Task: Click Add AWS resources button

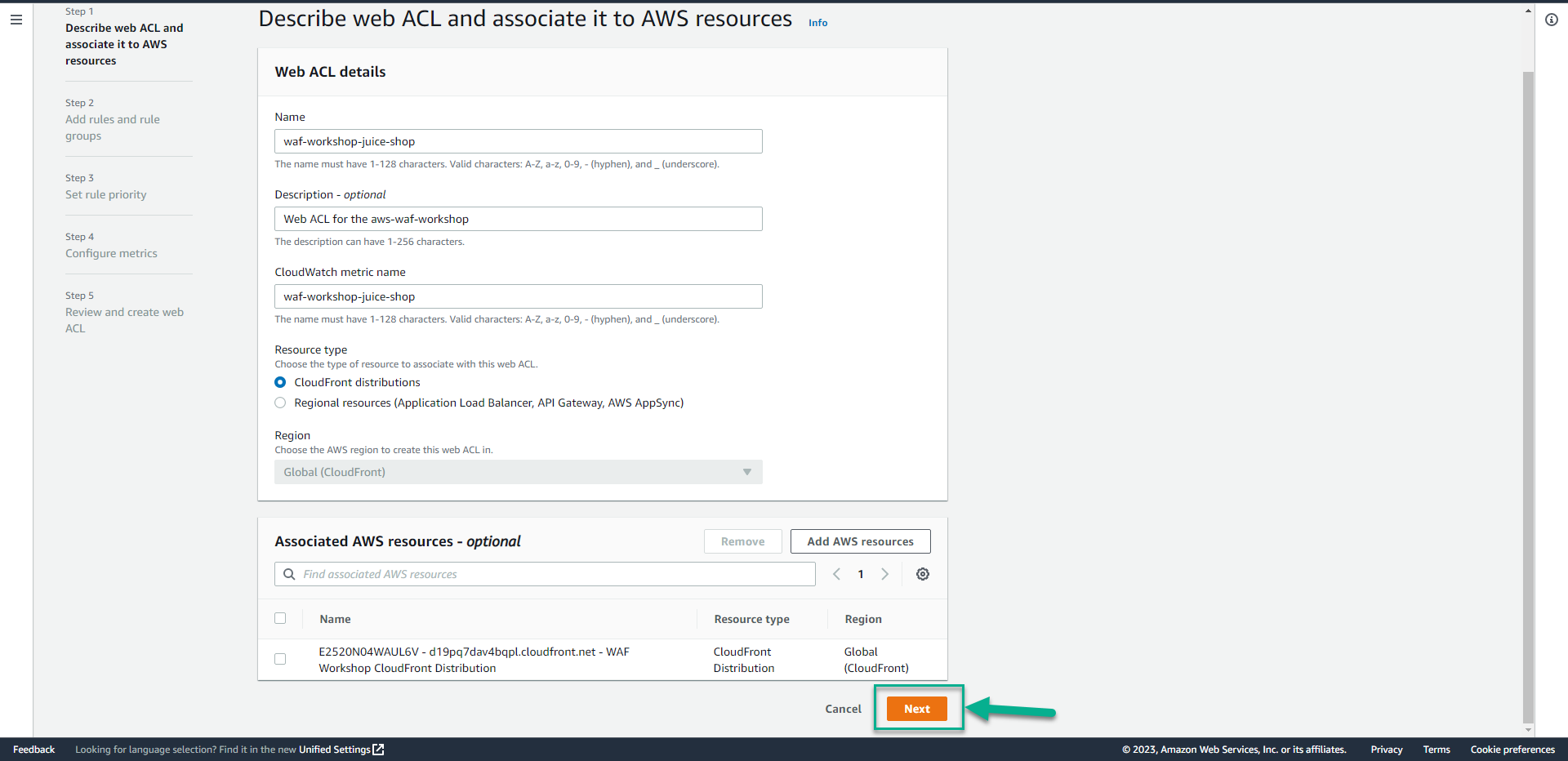Action: point(860,541)
